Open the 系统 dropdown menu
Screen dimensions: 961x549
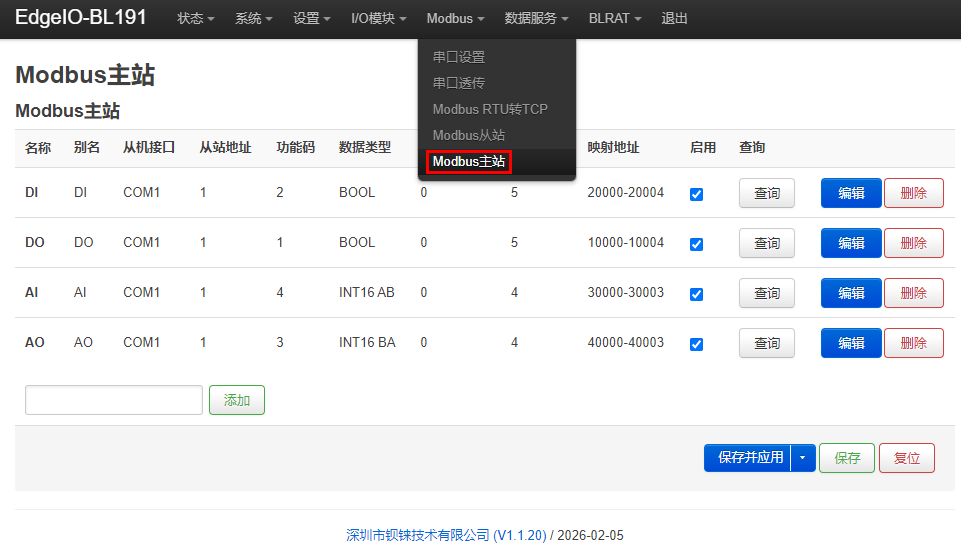[253, 18]
